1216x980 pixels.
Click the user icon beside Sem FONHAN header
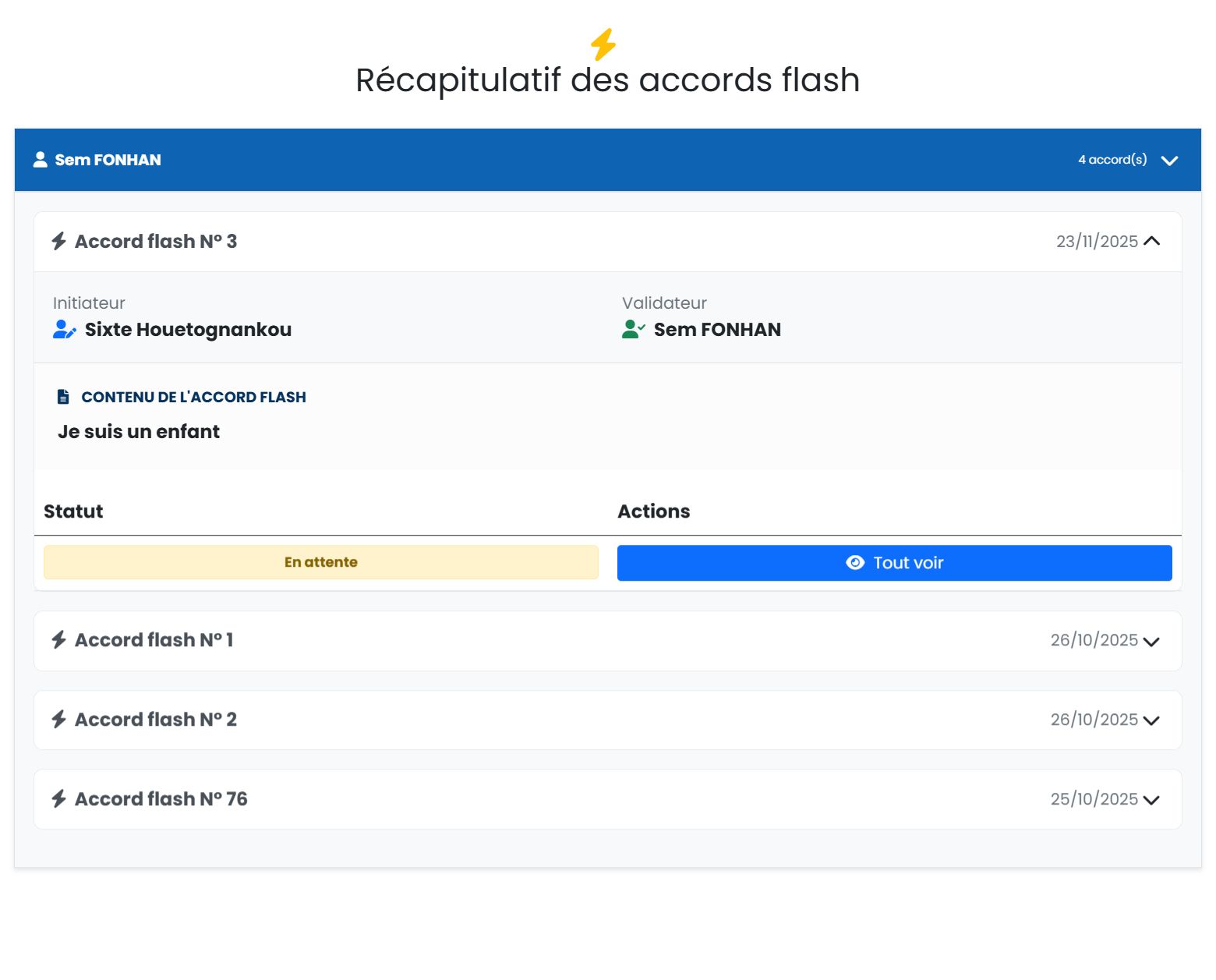point(41,160)
